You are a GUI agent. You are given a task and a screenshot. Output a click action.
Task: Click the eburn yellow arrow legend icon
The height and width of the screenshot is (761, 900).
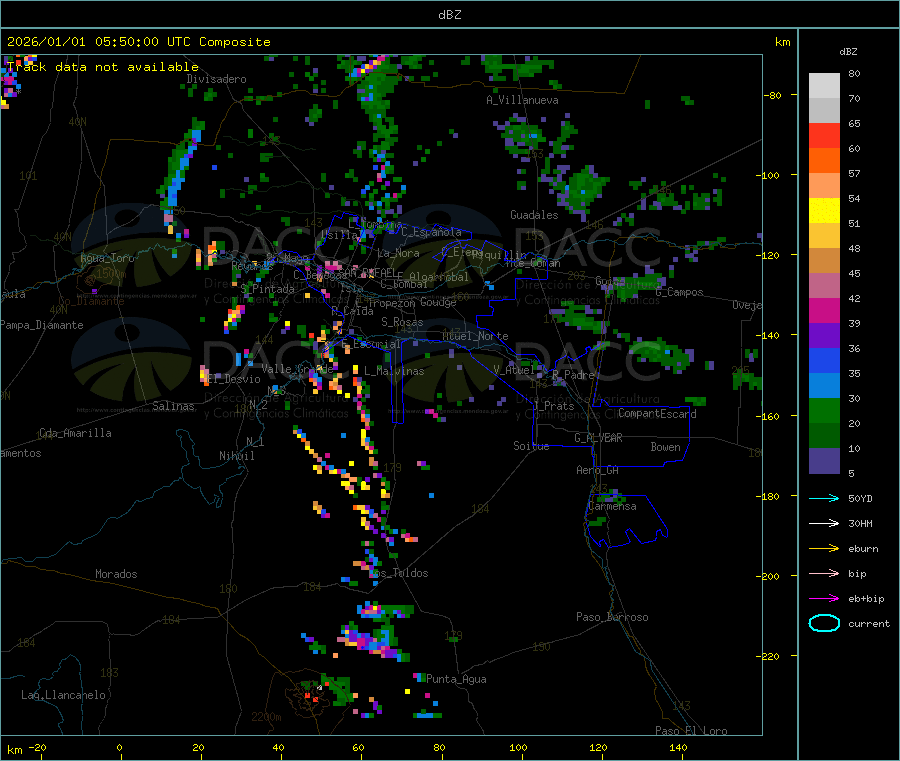(x=824, y=549)
